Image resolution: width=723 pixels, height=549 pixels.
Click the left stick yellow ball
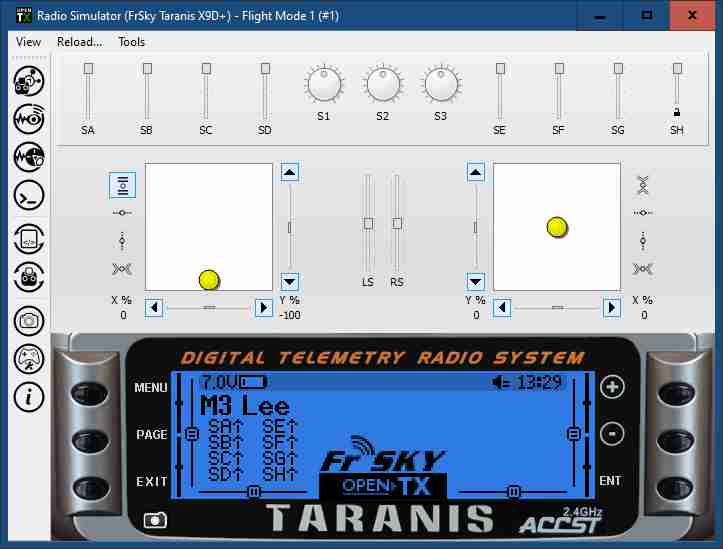209,280
